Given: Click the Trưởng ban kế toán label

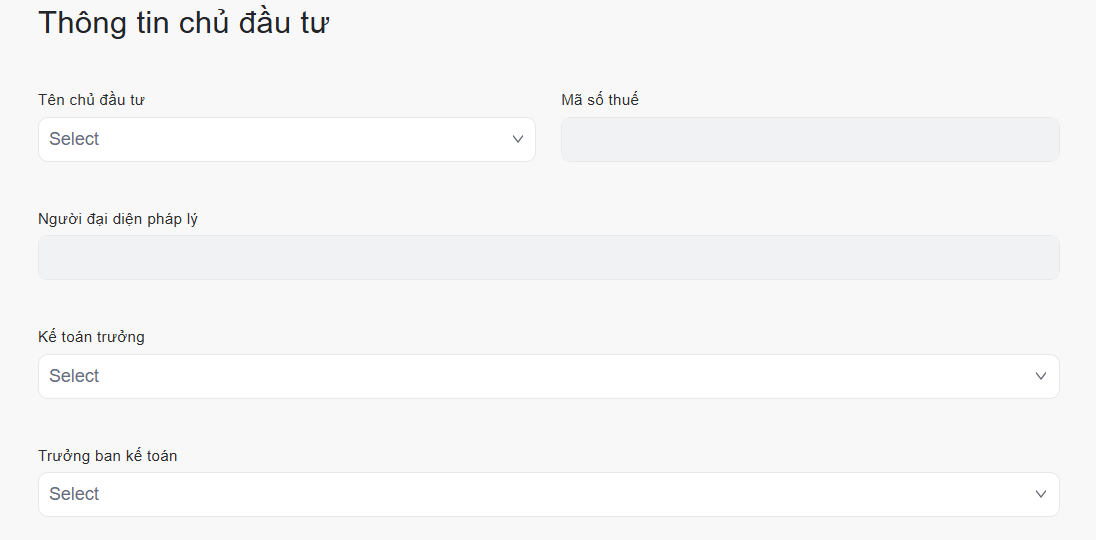Looking at the screenshot, I should pyautogui.click(x=108, y=456).
